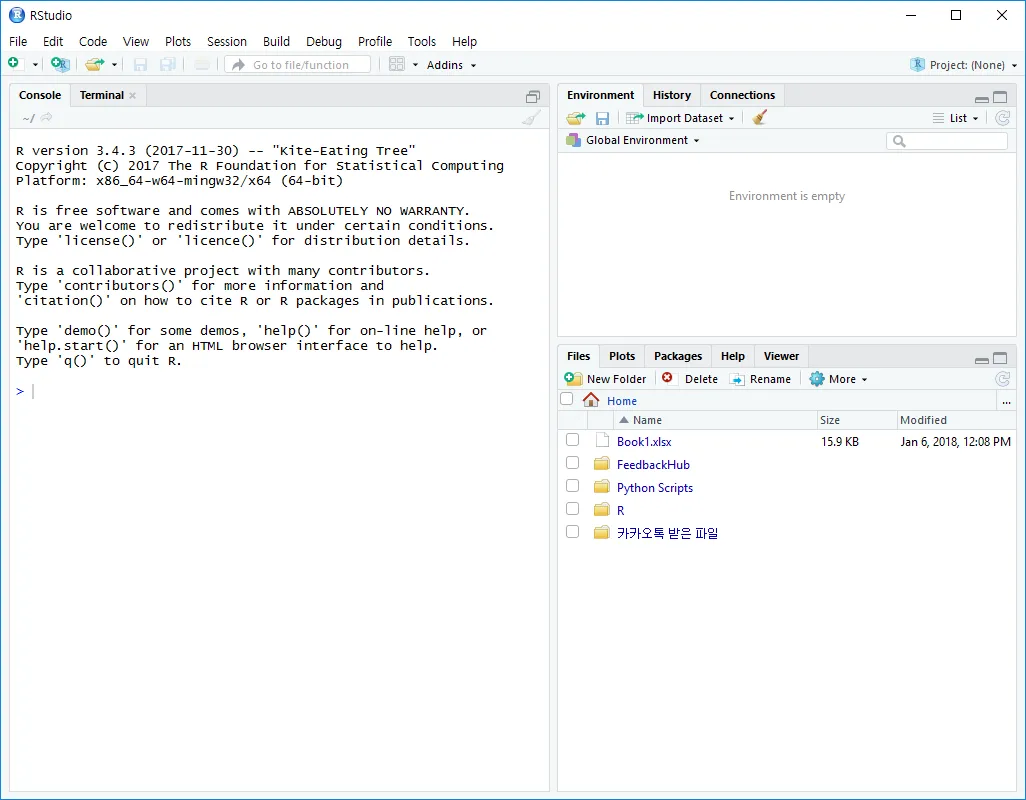This screenshot has width=1026, height=800.
Task: Click the Save All documents icon
Action: [x=168, y=64]
